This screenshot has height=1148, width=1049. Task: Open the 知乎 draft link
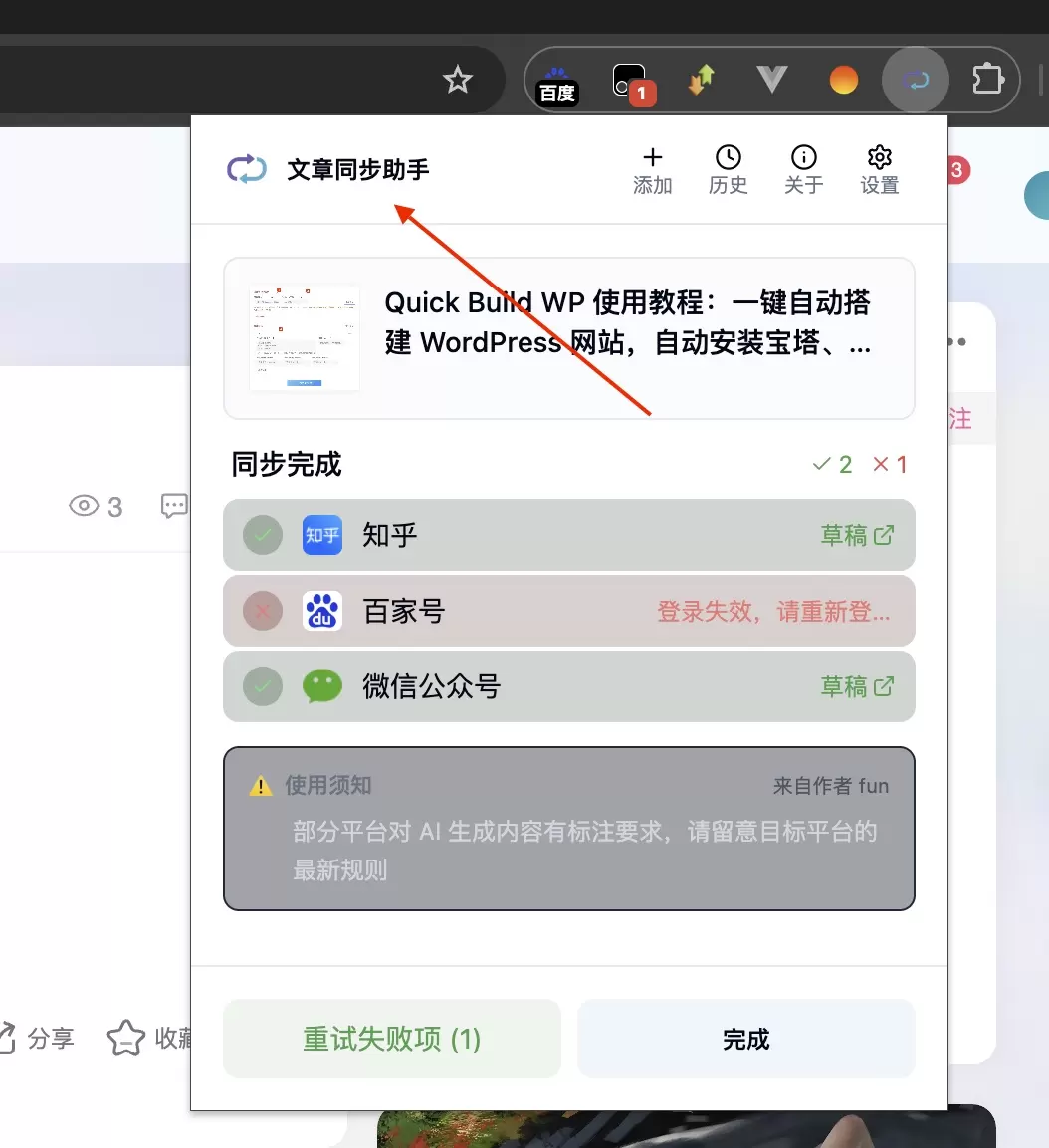[x=857, y=535]
